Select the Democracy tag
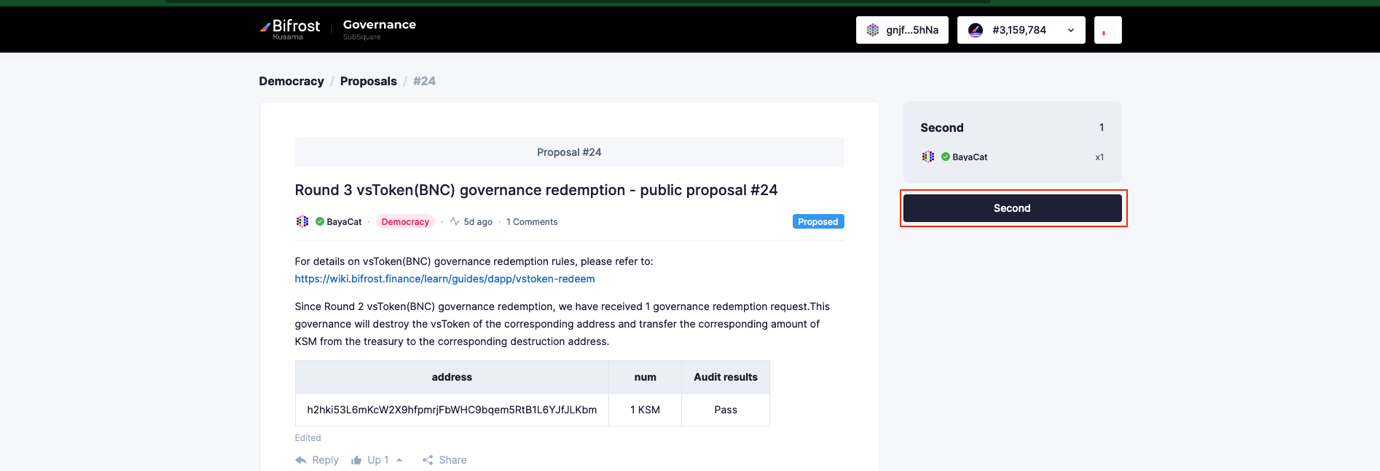This screenshot has width=1380, height=471. tap(405, 222)
